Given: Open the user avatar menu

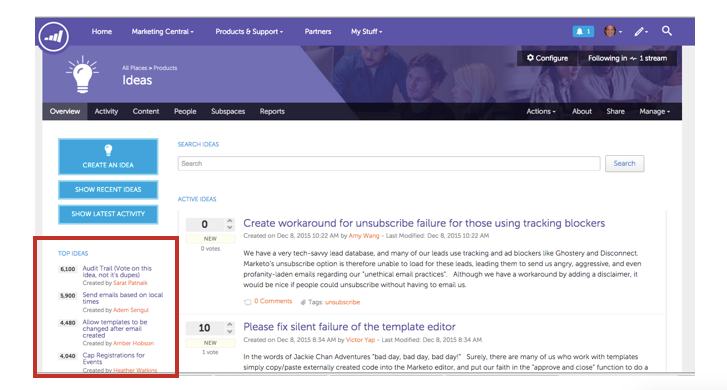Looking at the screenshot, I should coord(613,31).
